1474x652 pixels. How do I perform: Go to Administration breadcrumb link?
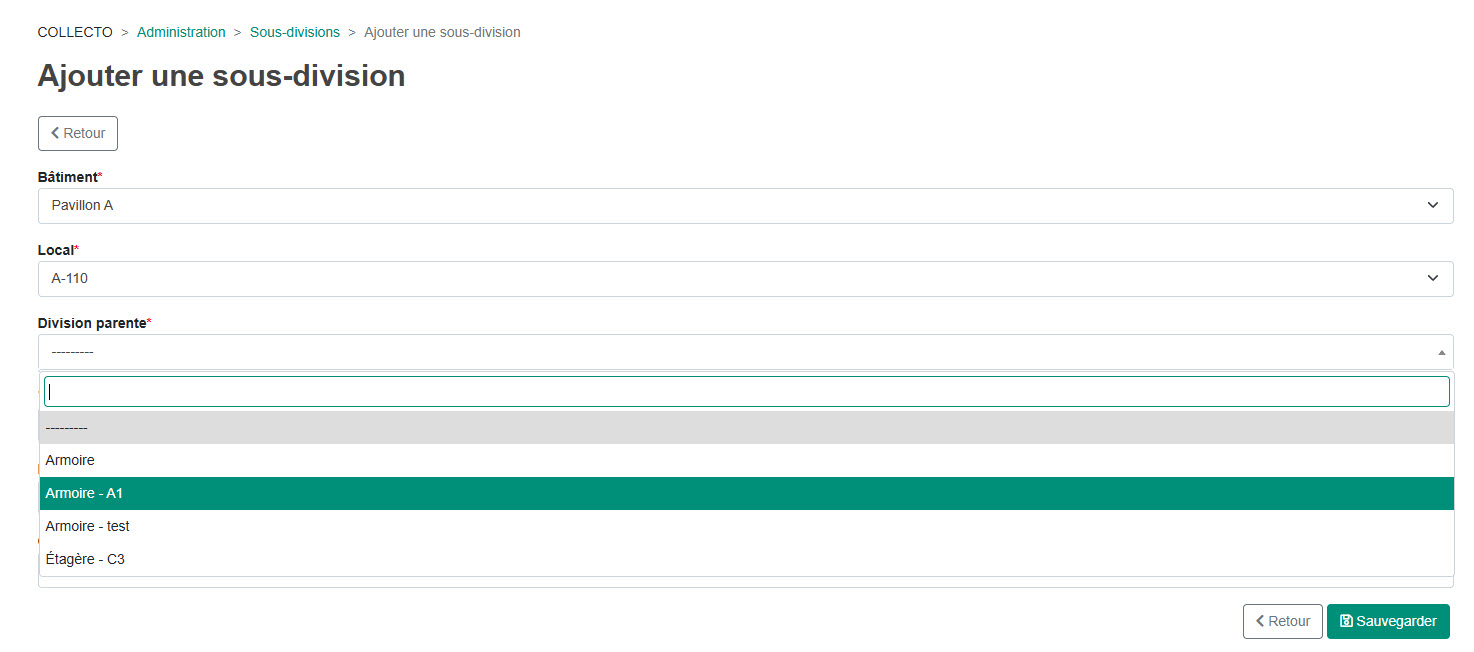coord(181,32)
